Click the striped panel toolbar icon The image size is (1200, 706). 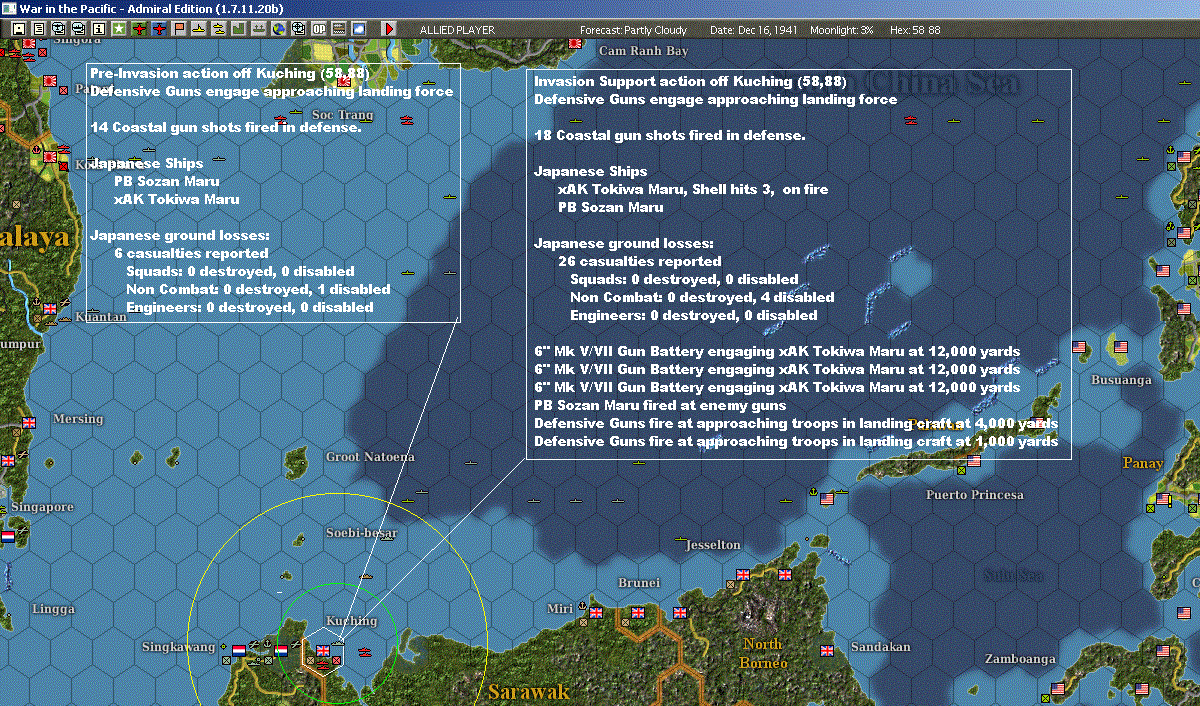tap(339, 30)
